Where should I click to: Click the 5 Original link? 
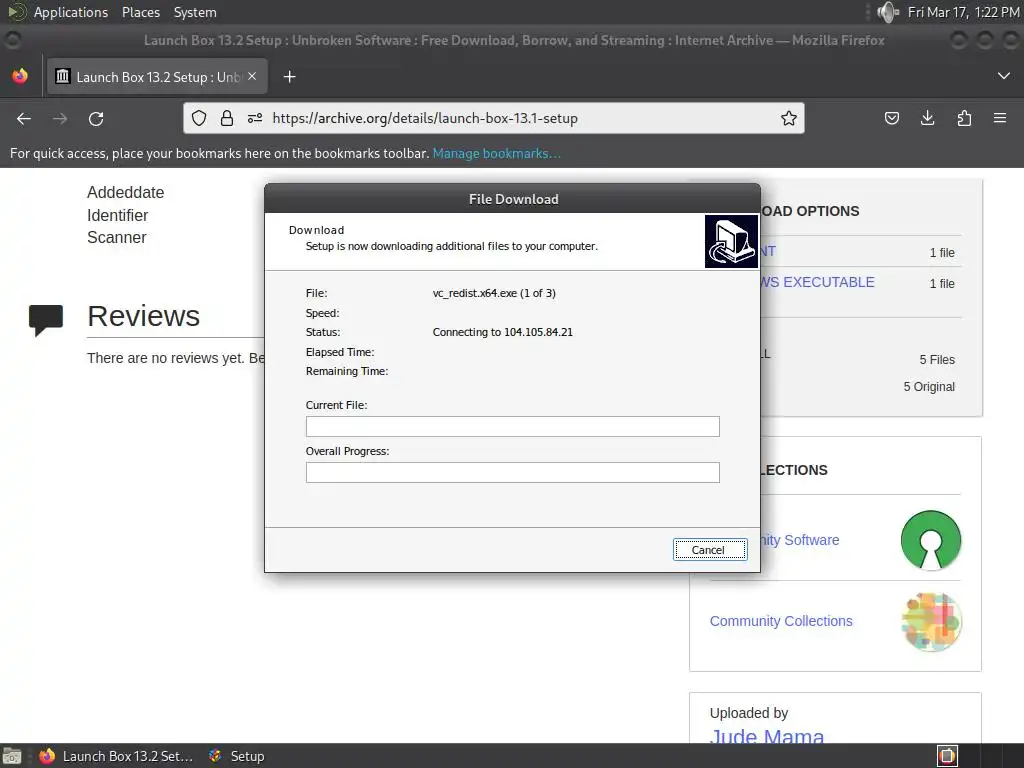pyautogui.click(x=929, y=387)
